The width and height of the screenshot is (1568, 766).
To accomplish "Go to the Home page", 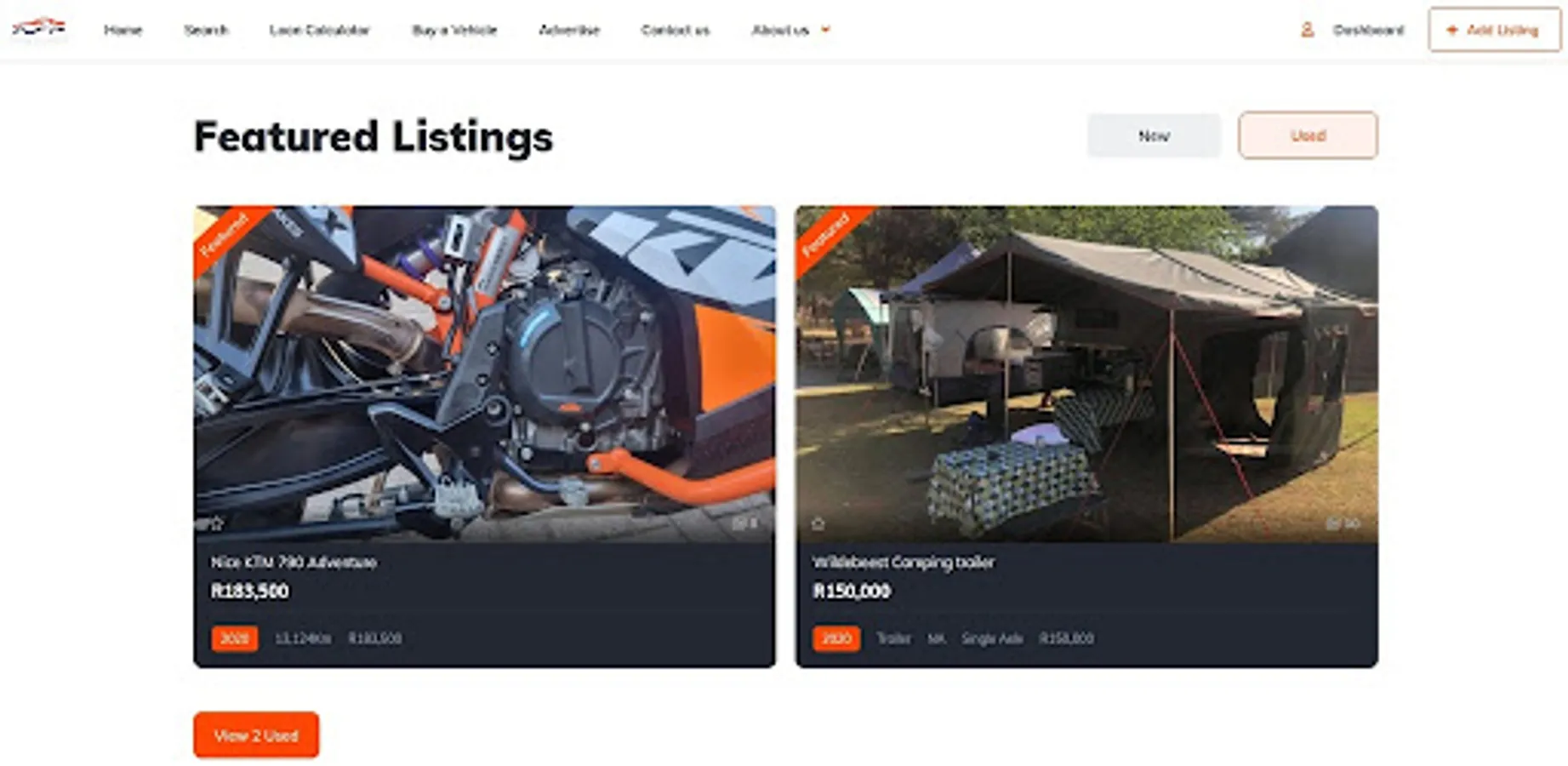I will 123,30.
